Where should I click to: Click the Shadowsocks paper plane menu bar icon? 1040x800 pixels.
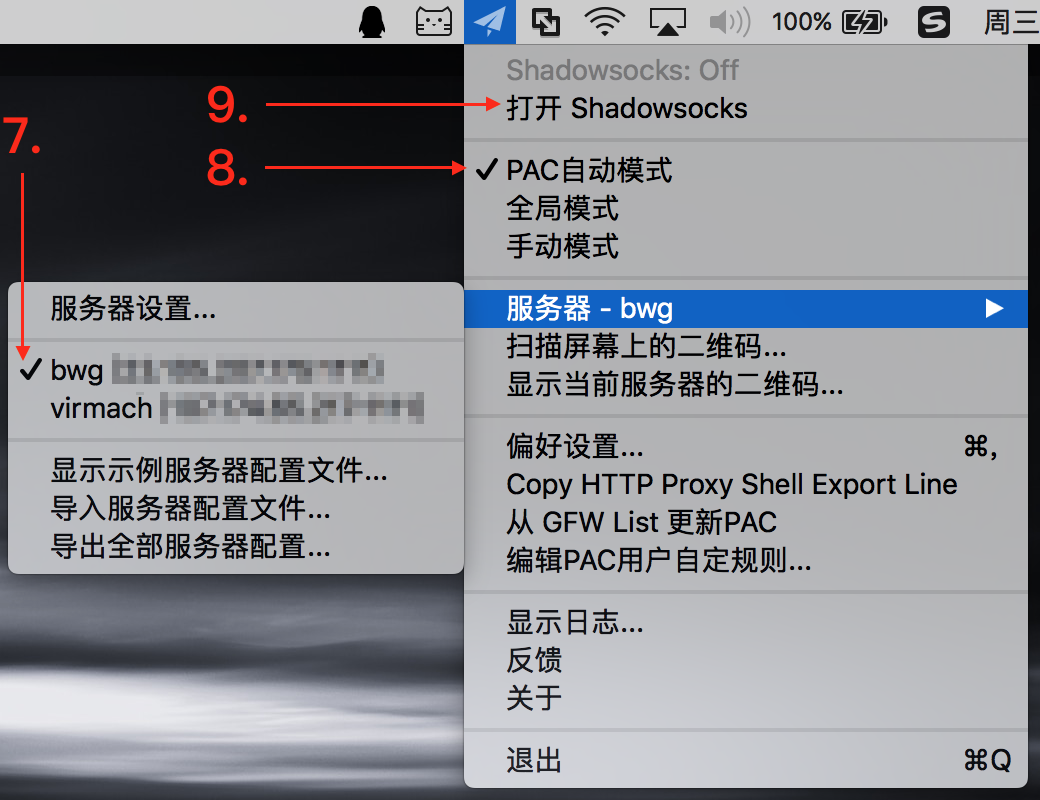(489, 22)
